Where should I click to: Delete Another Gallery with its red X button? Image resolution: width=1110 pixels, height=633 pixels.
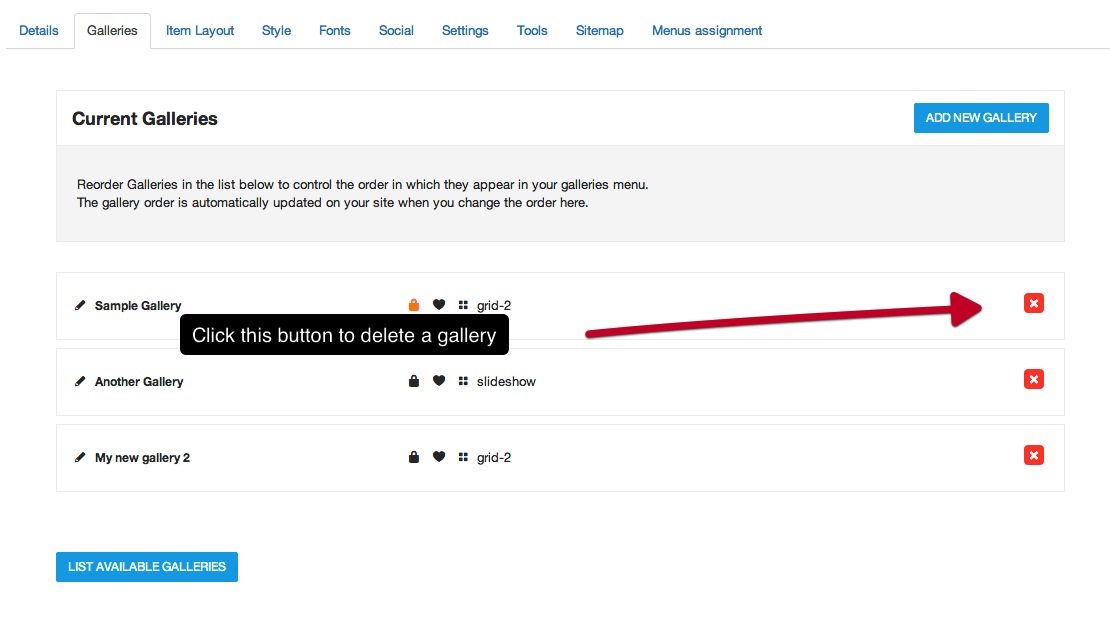tap(1034, 379)
